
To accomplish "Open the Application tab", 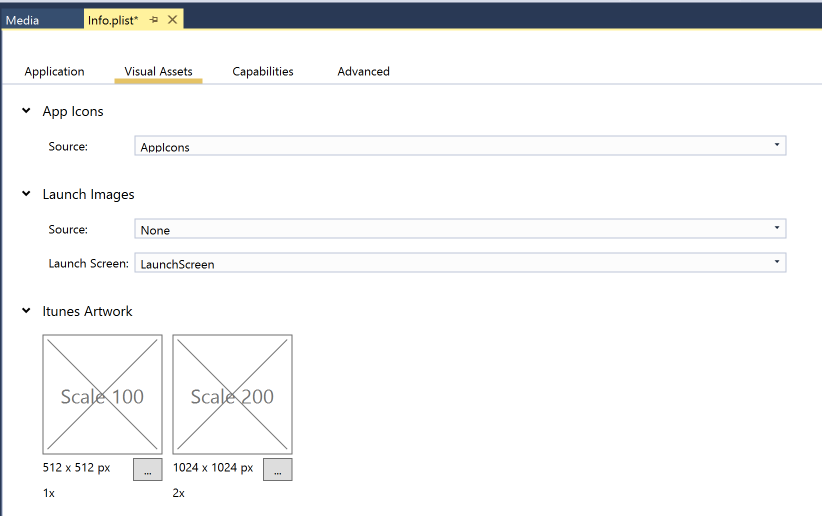I will point(55,71).
